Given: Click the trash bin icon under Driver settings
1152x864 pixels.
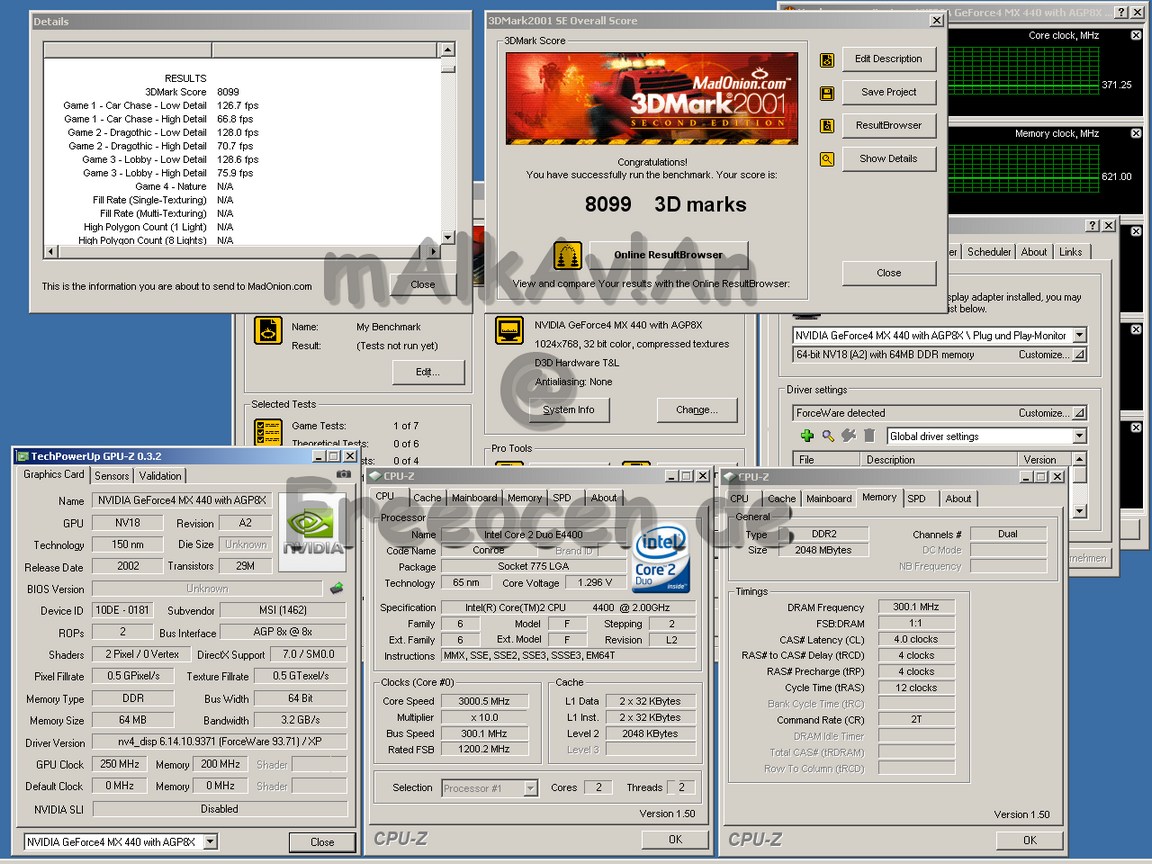Looking at the screenshot, I should tap(869, 436).
